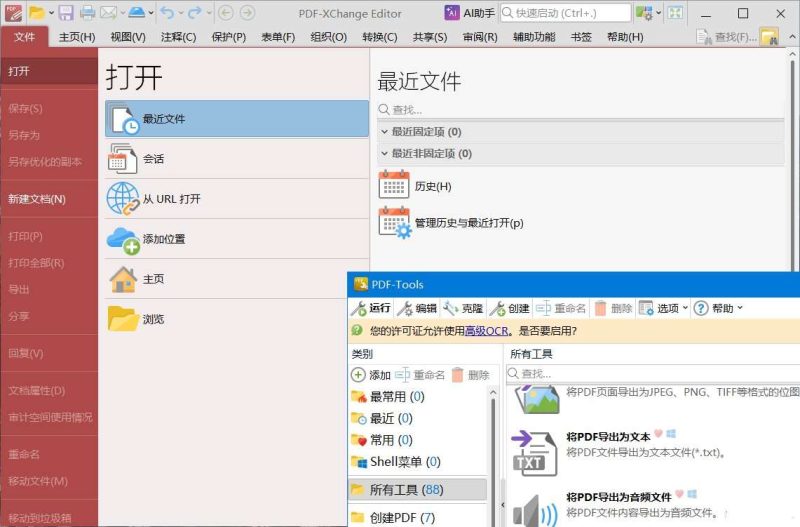Open 管理历史与最近打开(p)

[x=451, y=223]
